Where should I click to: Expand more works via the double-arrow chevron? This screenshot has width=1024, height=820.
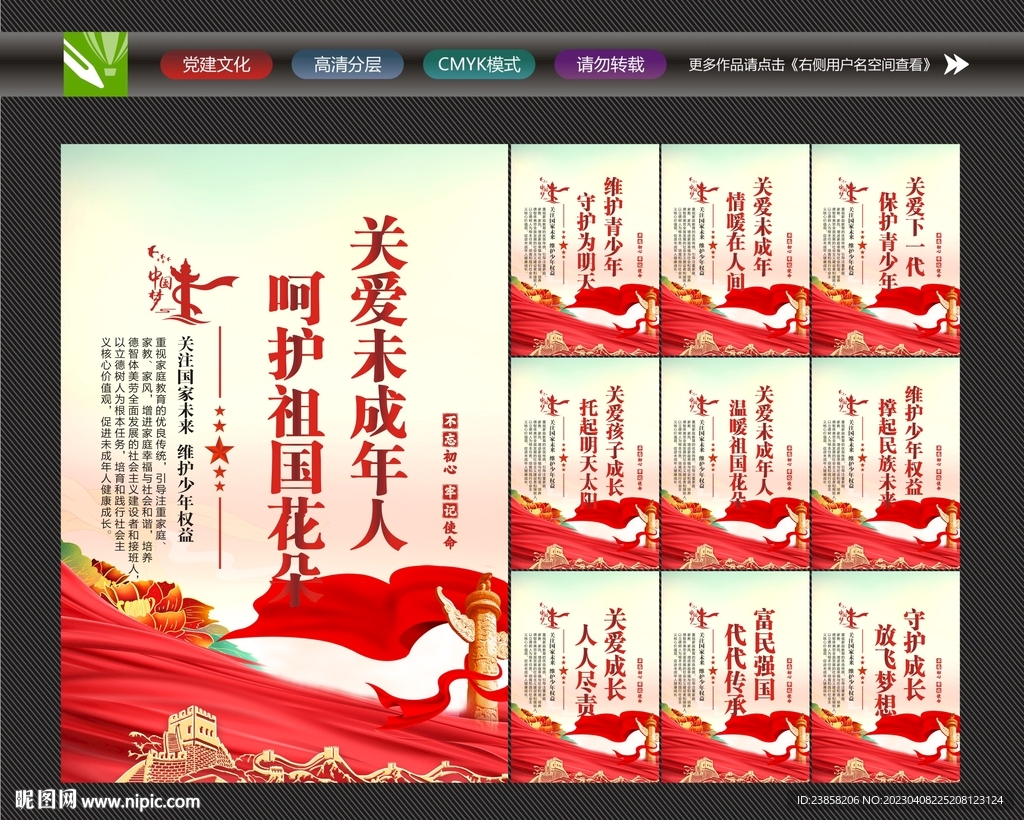[x=954, y=65]
